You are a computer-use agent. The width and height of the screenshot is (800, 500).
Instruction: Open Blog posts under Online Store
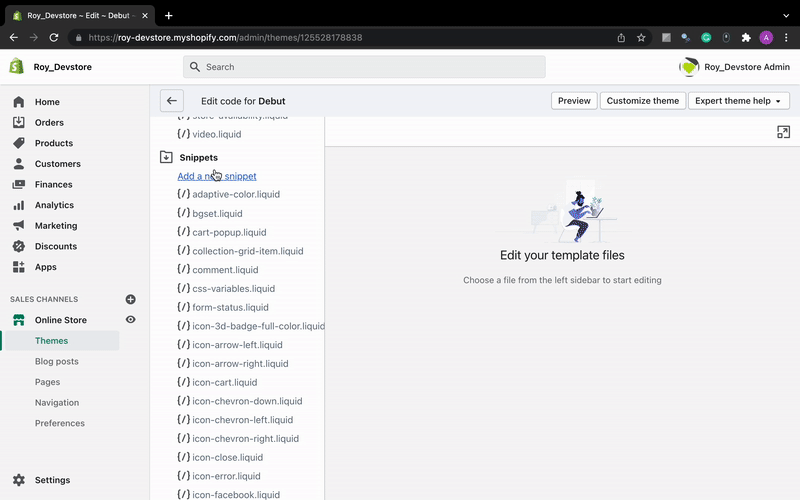[x=57, y=361]
